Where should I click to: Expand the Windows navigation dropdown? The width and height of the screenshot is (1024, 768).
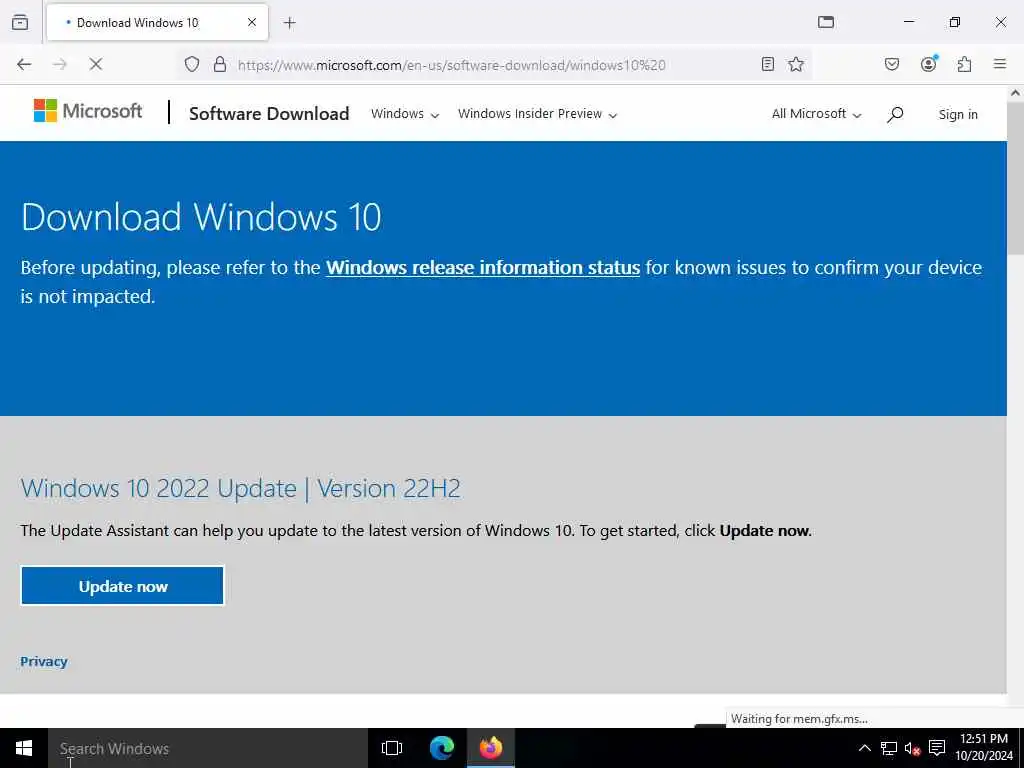(405, 114)
